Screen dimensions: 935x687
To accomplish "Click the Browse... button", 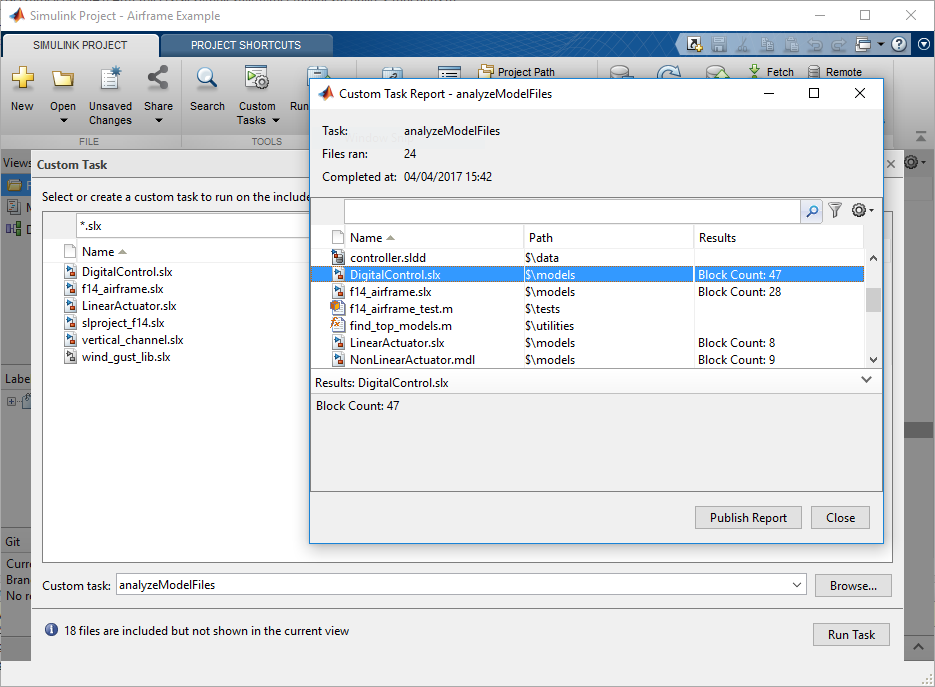I will tap(853, 586).
